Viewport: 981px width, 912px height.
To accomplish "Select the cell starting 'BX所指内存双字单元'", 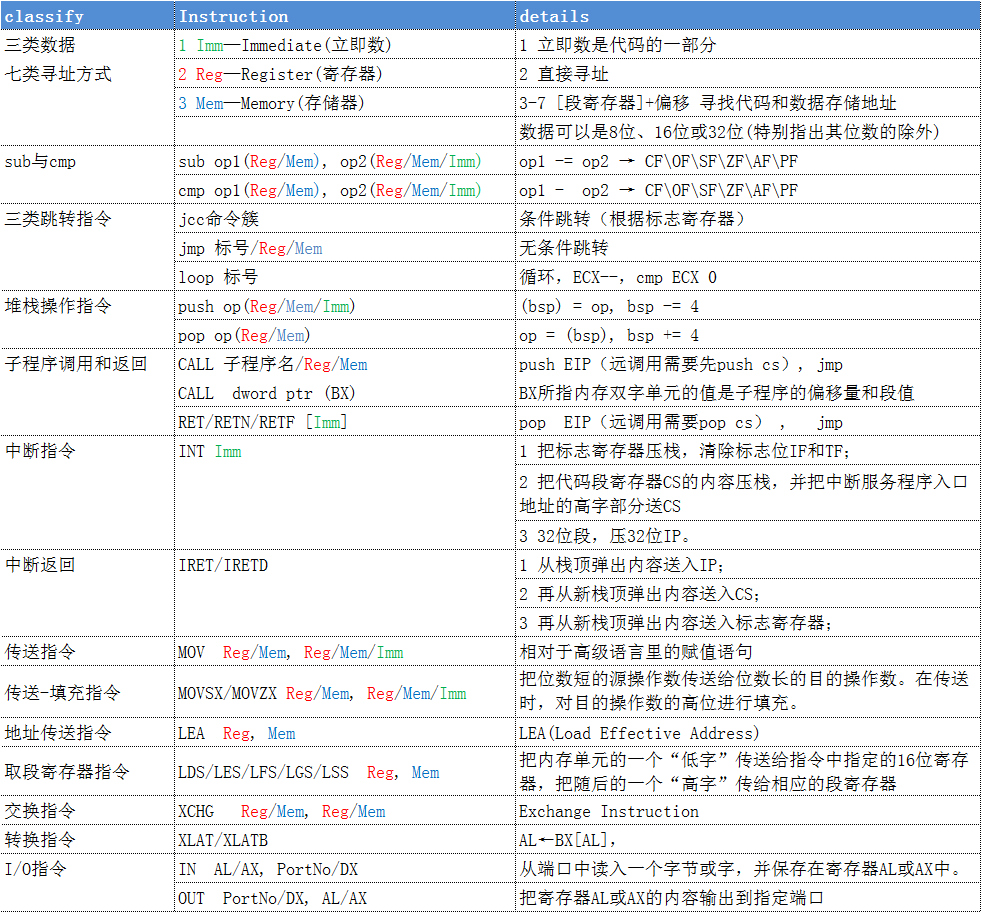I will [748, 393].
